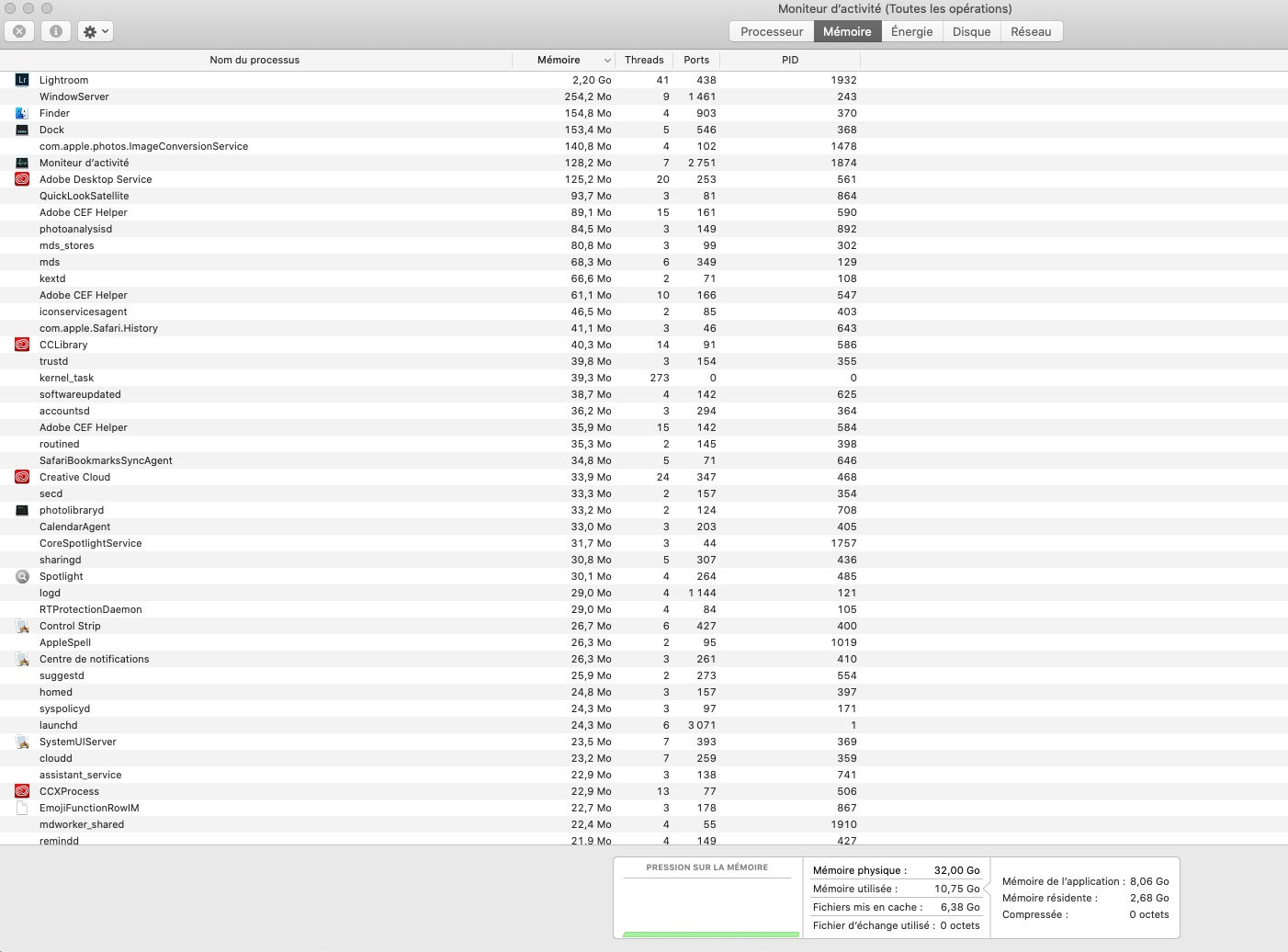Click the Spotlight magnifier icon
The height and width of the screenshot is (952, 1288).
point(22,576)
